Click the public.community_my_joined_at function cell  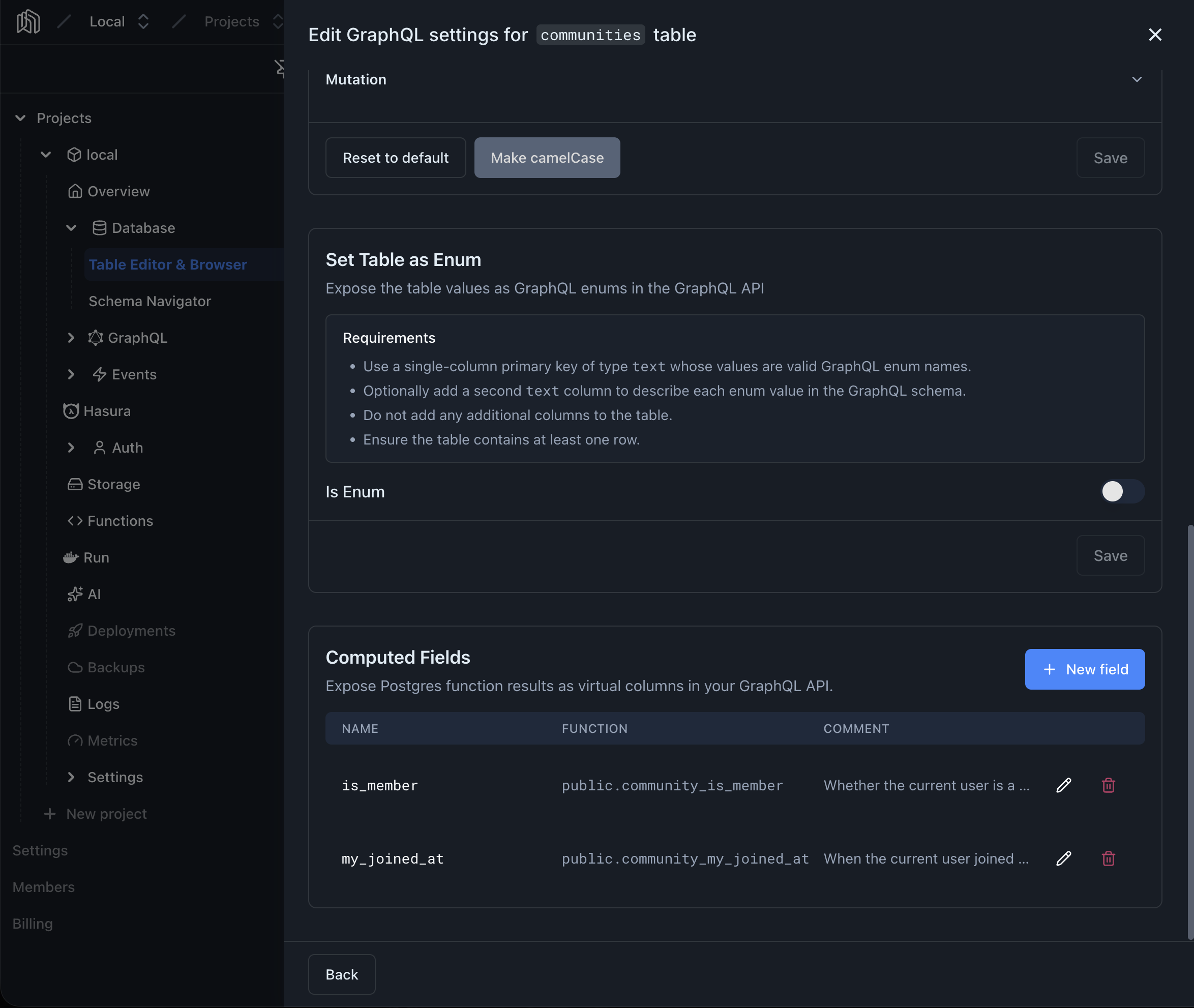pos(685,859)
